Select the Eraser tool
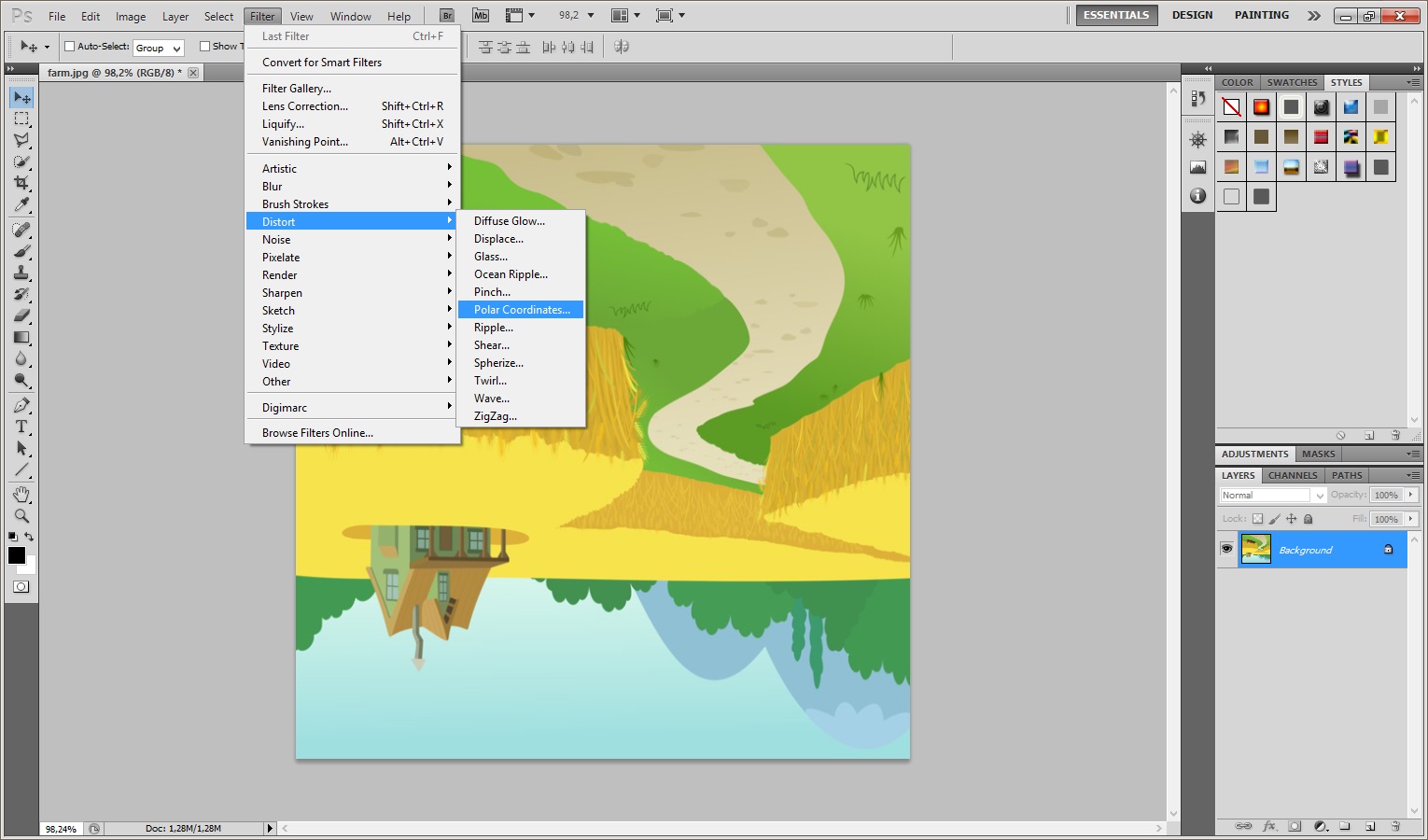1428x840 pixels. (21, 315)
